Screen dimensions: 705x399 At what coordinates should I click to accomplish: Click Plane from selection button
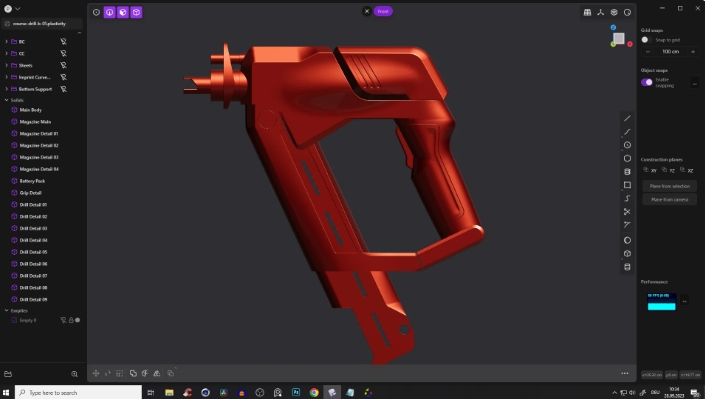(x=669, y=186)
